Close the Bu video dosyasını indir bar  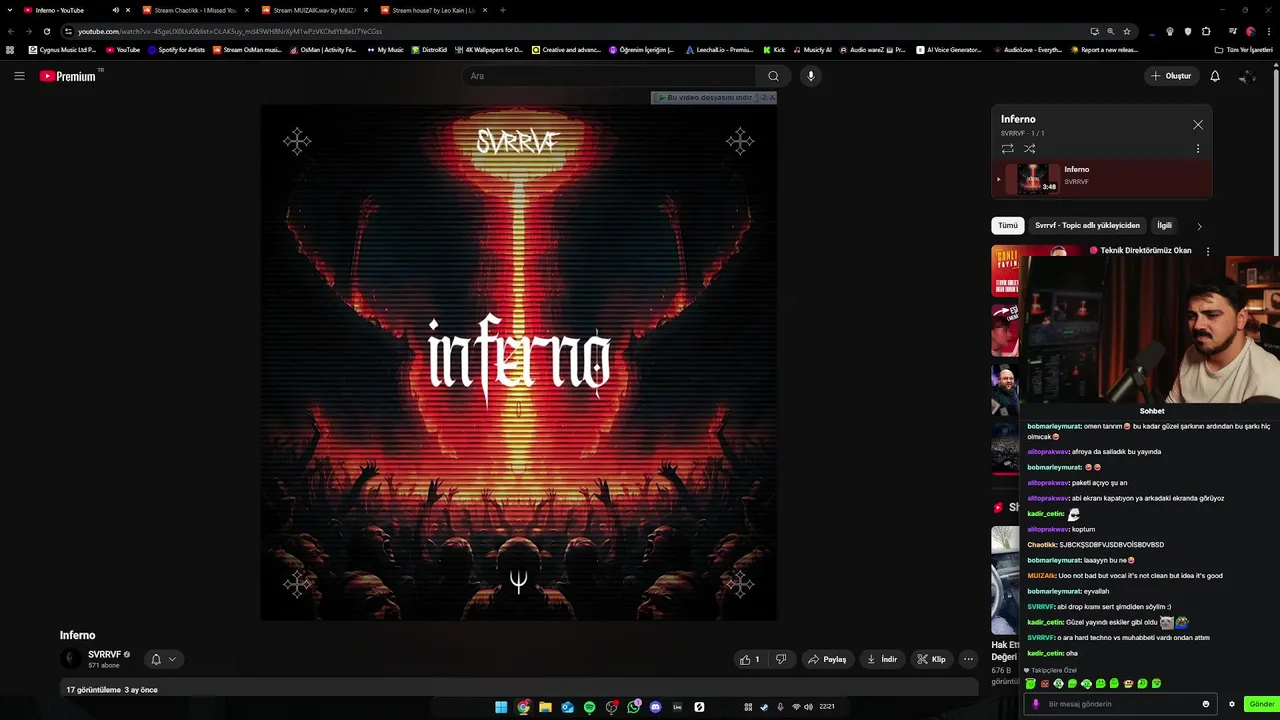point(771,98)
